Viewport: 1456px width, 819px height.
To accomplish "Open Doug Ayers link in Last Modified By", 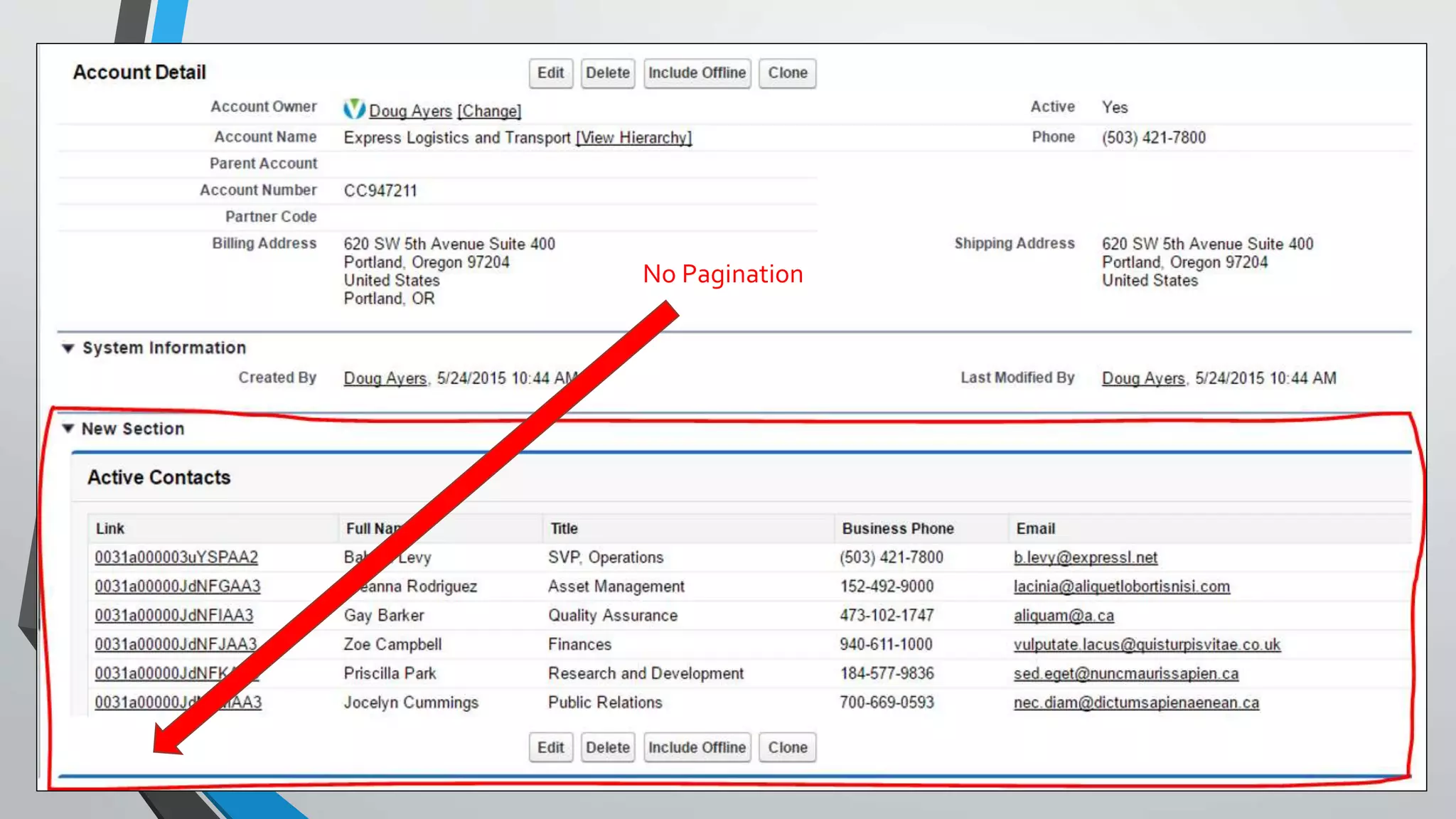I will [1143, 378].
